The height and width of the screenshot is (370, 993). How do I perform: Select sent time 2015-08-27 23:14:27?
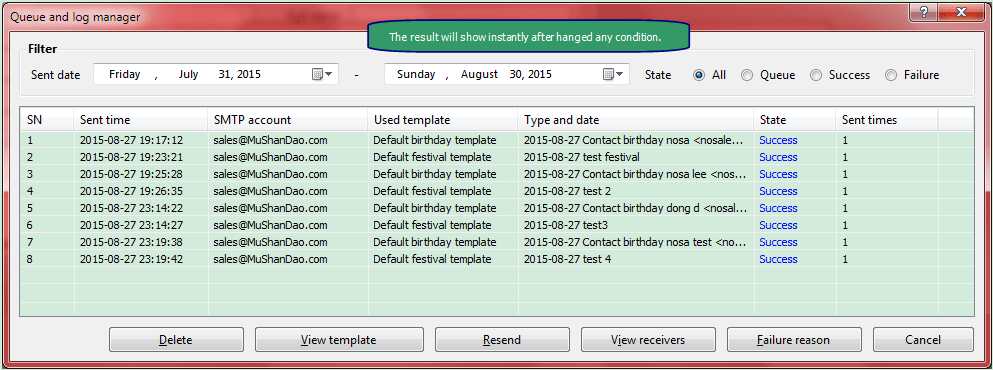tap(132, 225)
